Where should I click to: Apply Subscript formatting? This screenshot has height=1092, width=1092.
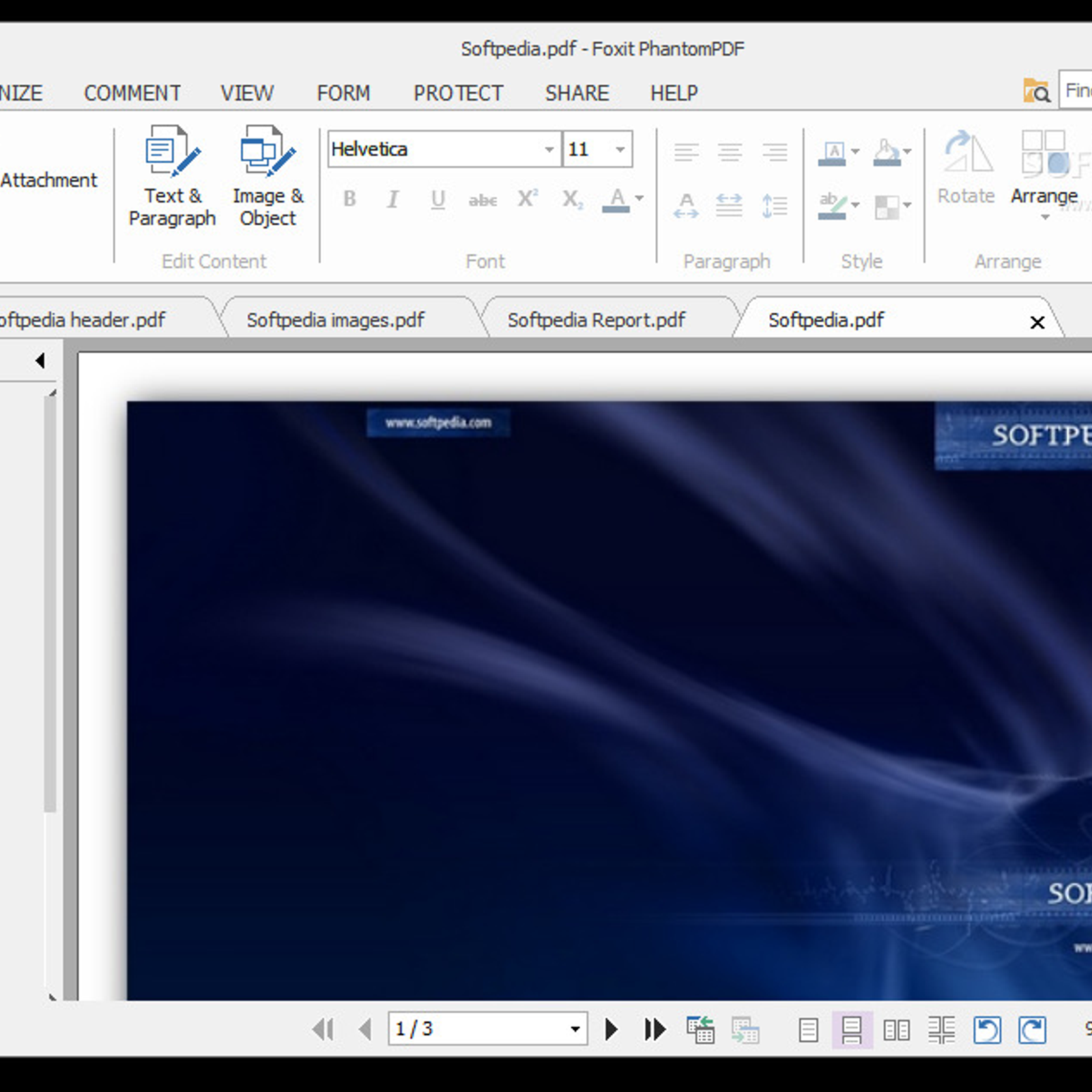pyautogui.click(x=573, y=199)
